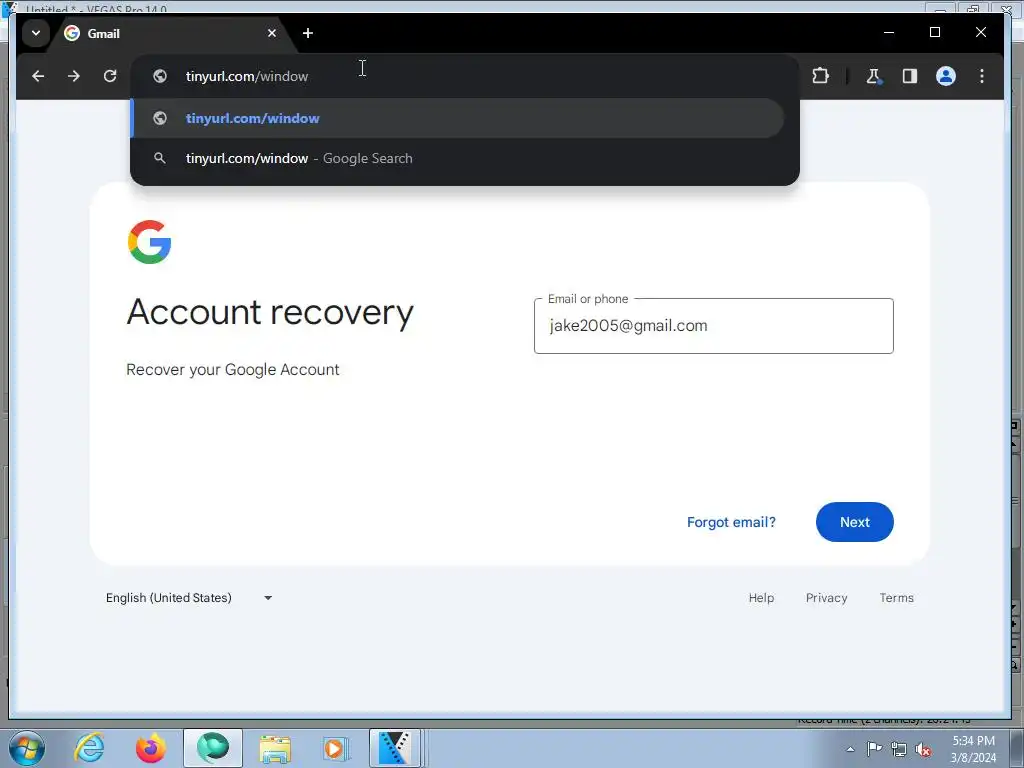
Task: Open Windows Media Player from taskbar
Action: click(336, 748)
